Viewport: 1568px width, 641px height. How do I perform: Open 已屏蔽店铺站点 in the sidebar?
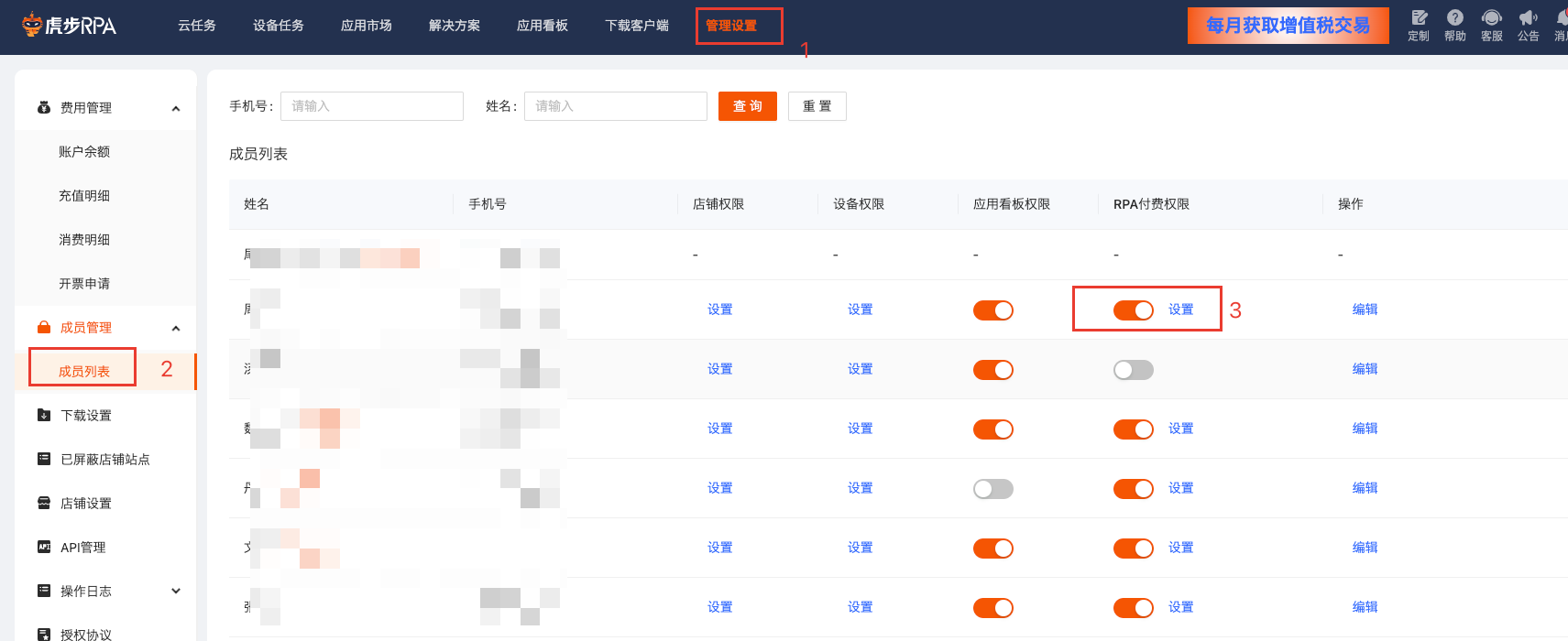tap(105, 460)
